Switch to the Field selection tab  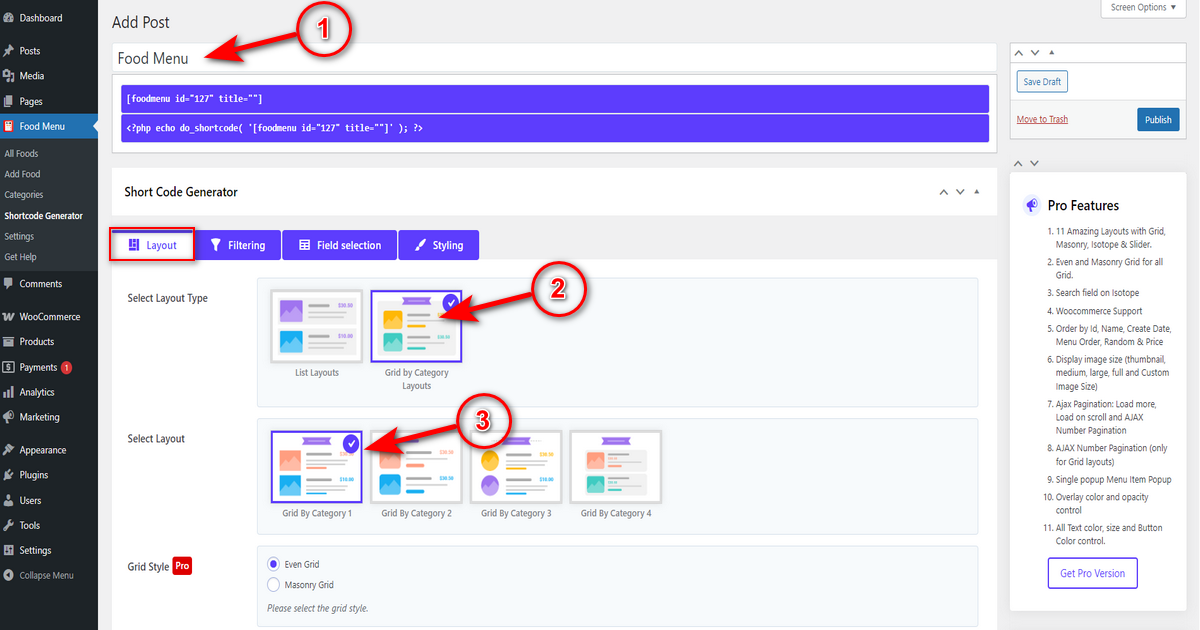tap(340, 245)
